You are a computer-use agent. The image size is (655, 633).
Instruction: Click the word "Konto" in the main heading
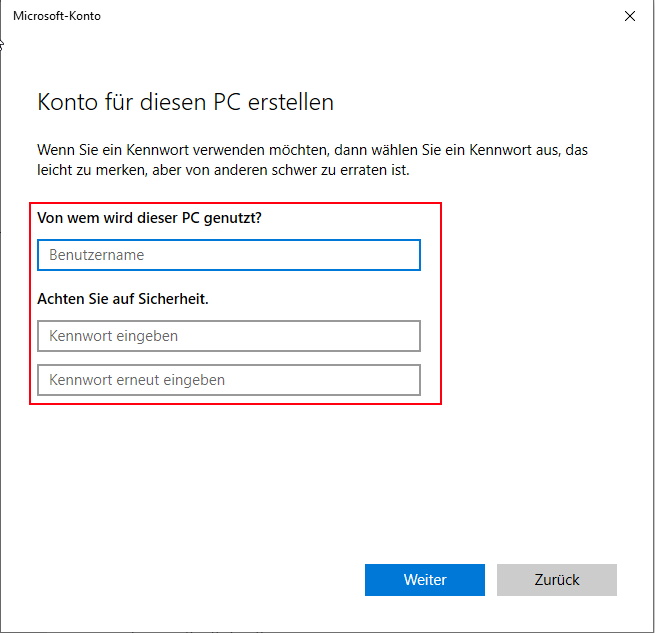point(66,102)
